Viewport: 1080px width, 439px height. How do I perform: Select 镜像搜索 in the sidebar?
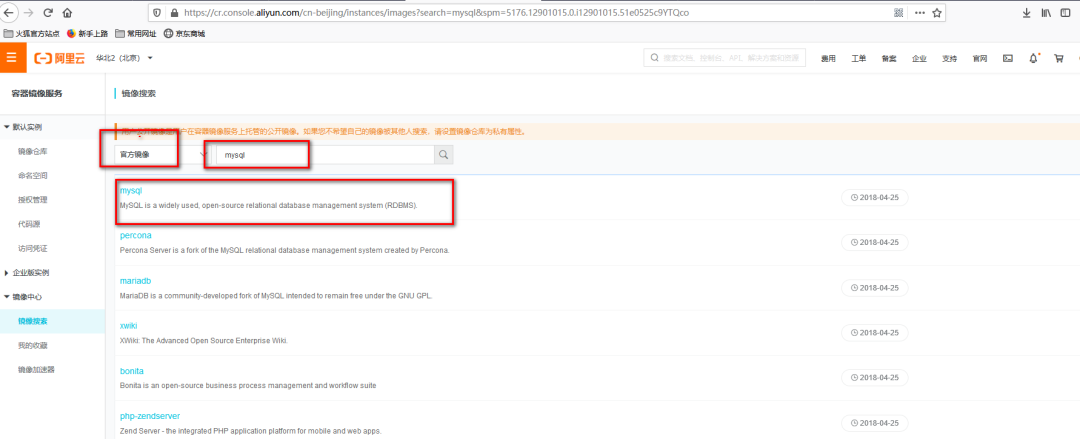(33, 321)
